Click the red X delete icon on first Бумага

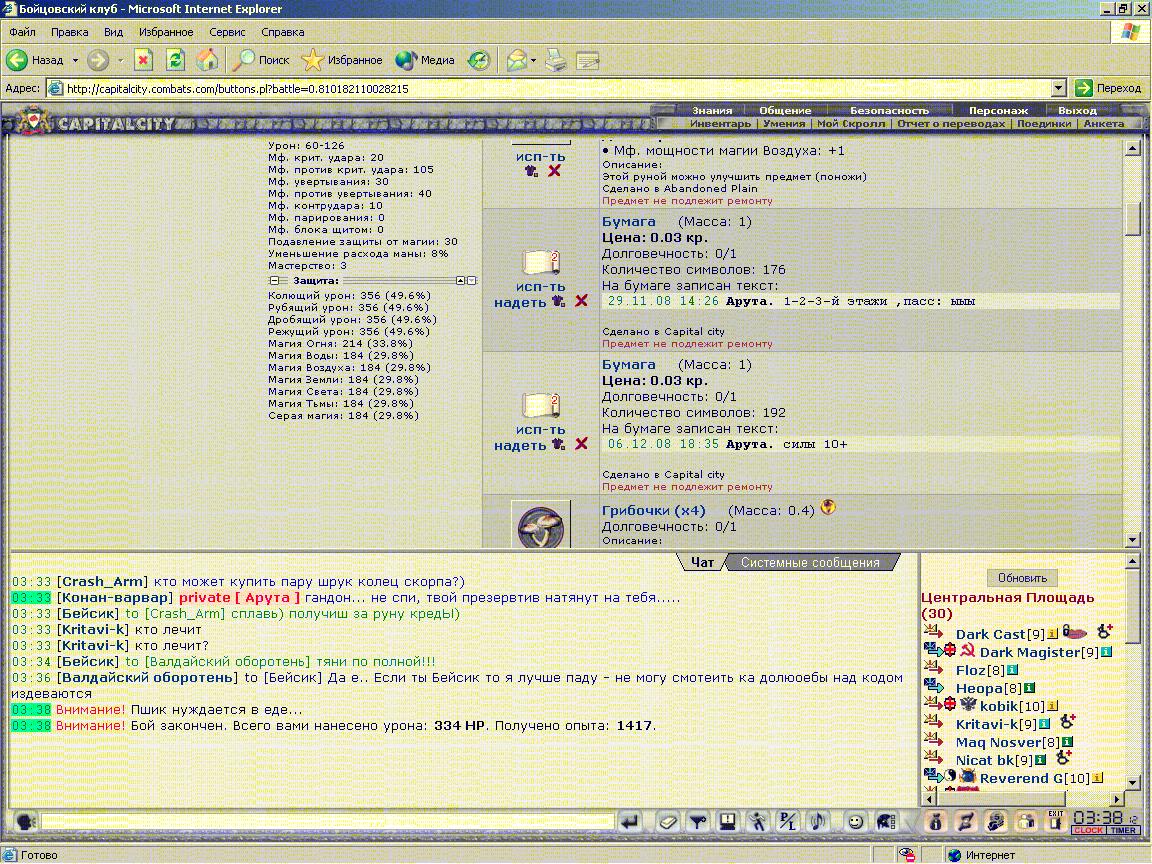click(581, 300)
